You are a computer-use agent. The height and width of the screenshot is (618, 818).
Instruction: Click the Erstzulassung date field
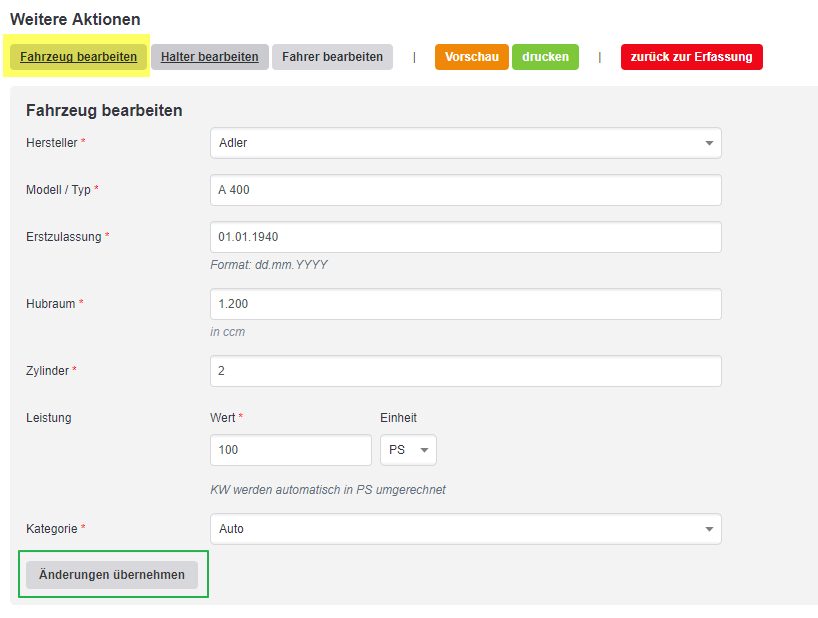tap(466, 237)
